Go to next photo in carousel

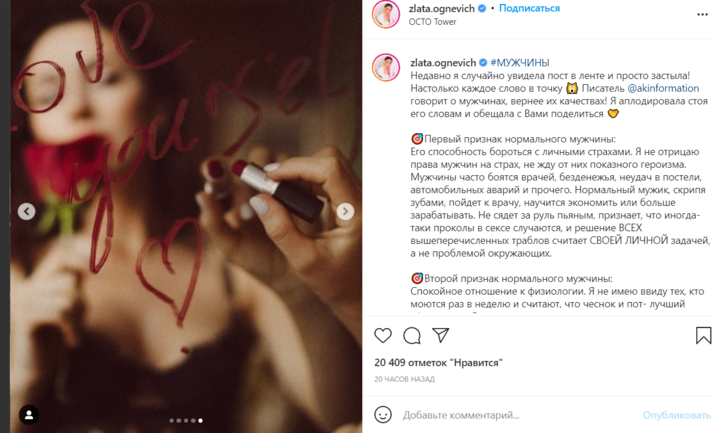point(345,211)
